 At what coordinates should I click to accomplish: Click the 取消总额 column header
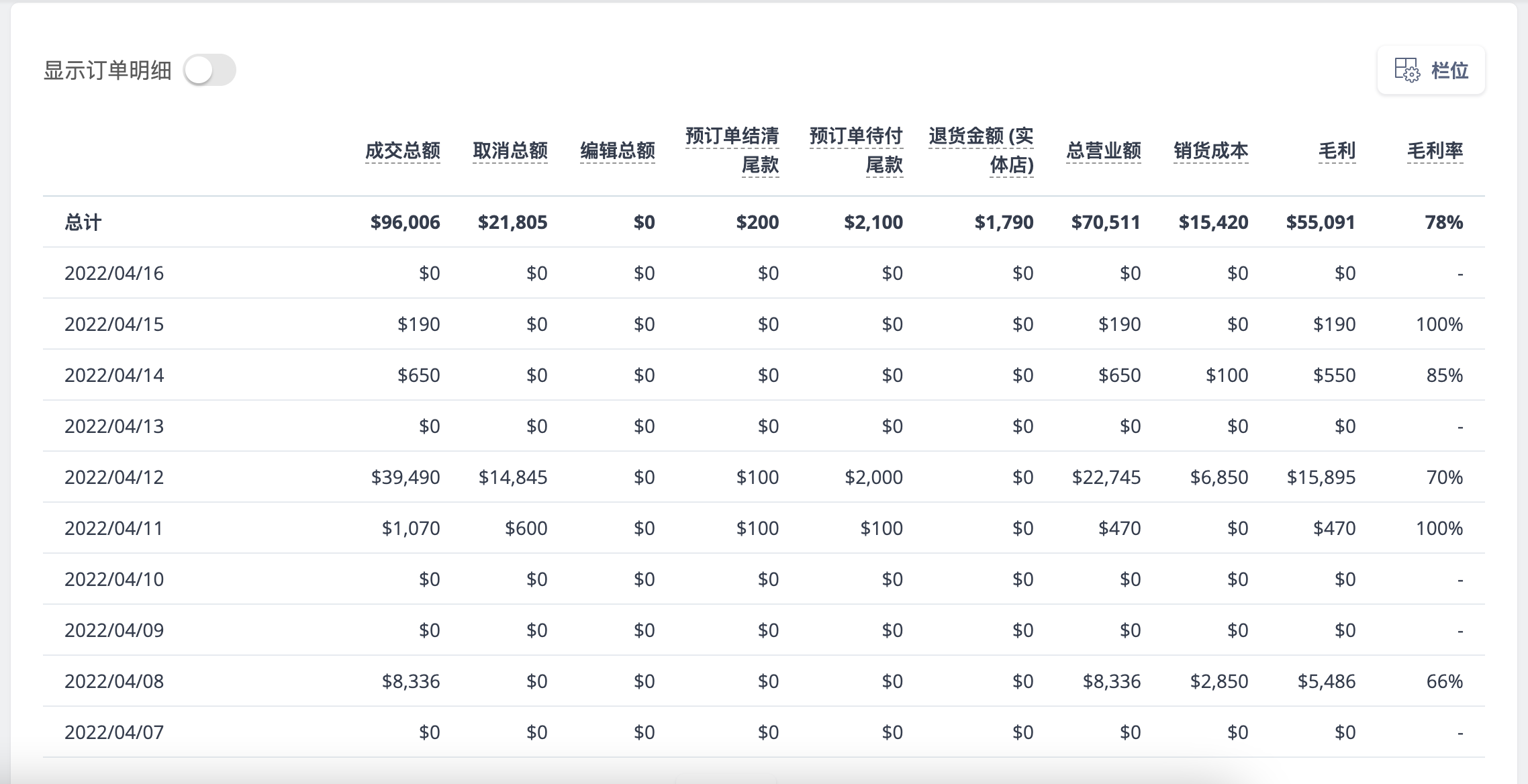pyautogui.click(x=510, y=150)
